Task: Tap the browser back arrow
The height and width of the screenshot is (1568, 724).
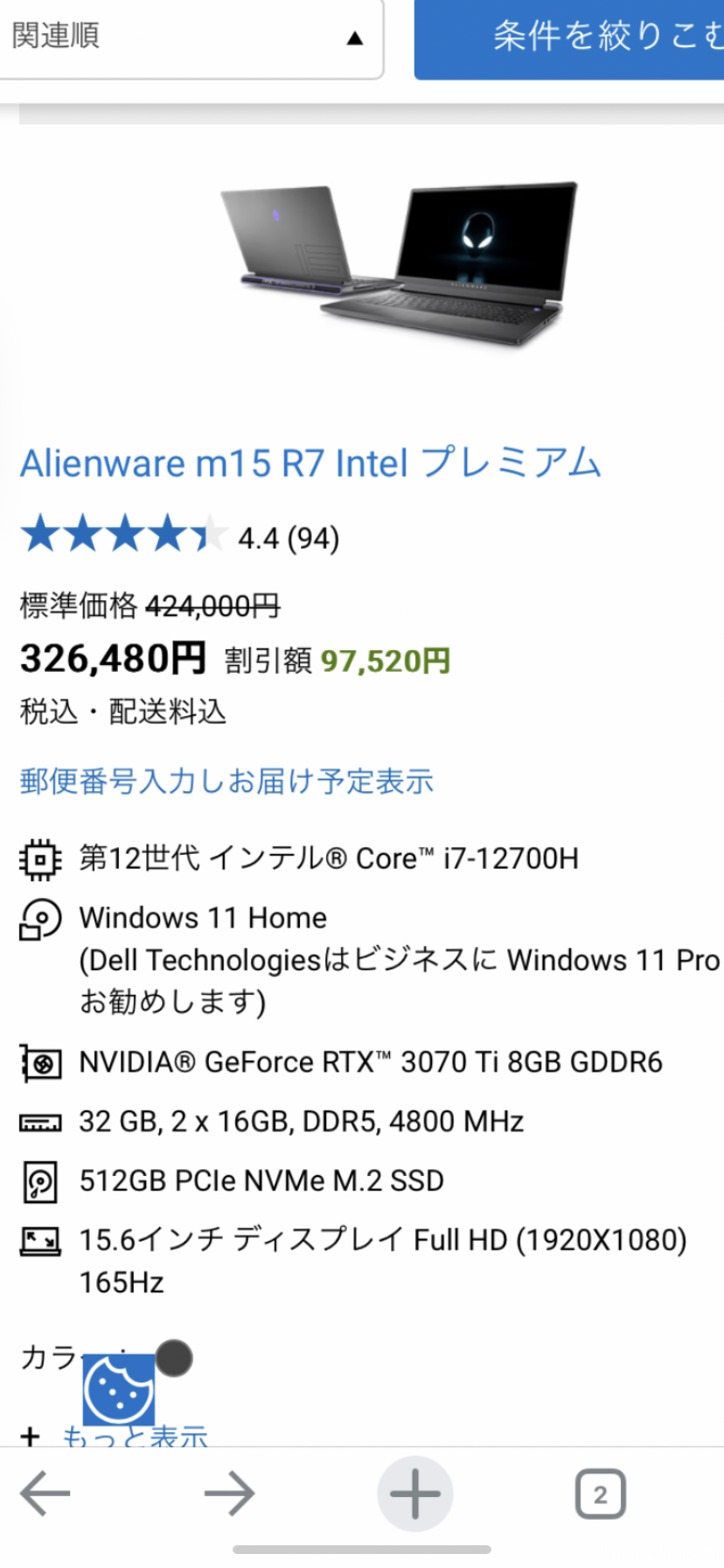Action: tap(45, 1493)
